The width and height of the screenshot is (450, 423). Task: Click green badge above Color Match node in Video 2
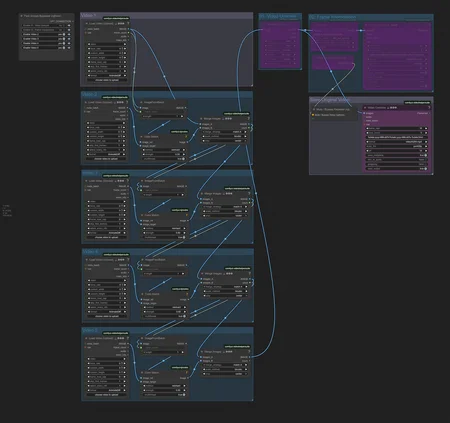(180, 132)
